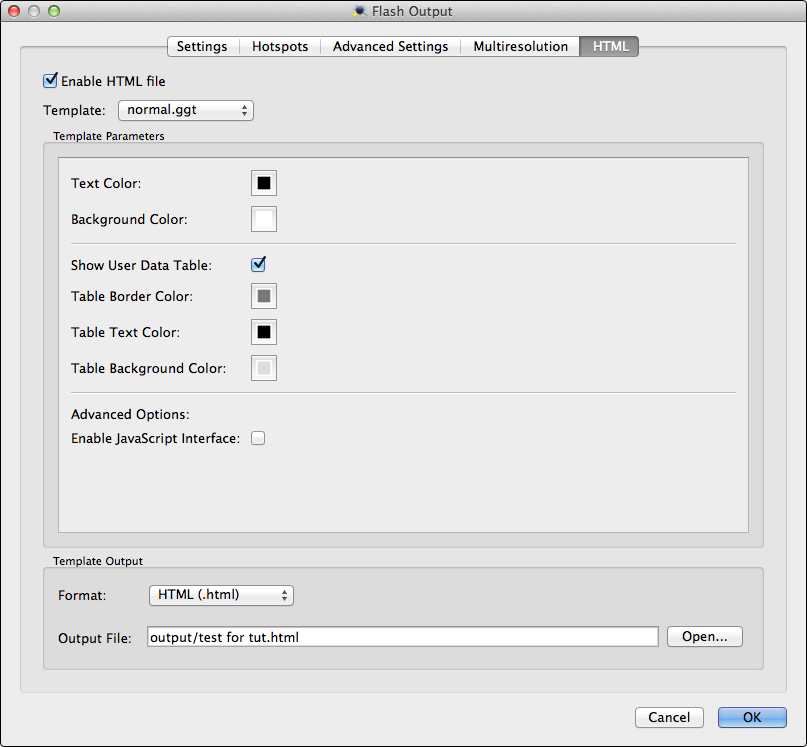Click the Open button next to Output File
This screenshot has width=807, height=747.
click(x=704, y=636)
